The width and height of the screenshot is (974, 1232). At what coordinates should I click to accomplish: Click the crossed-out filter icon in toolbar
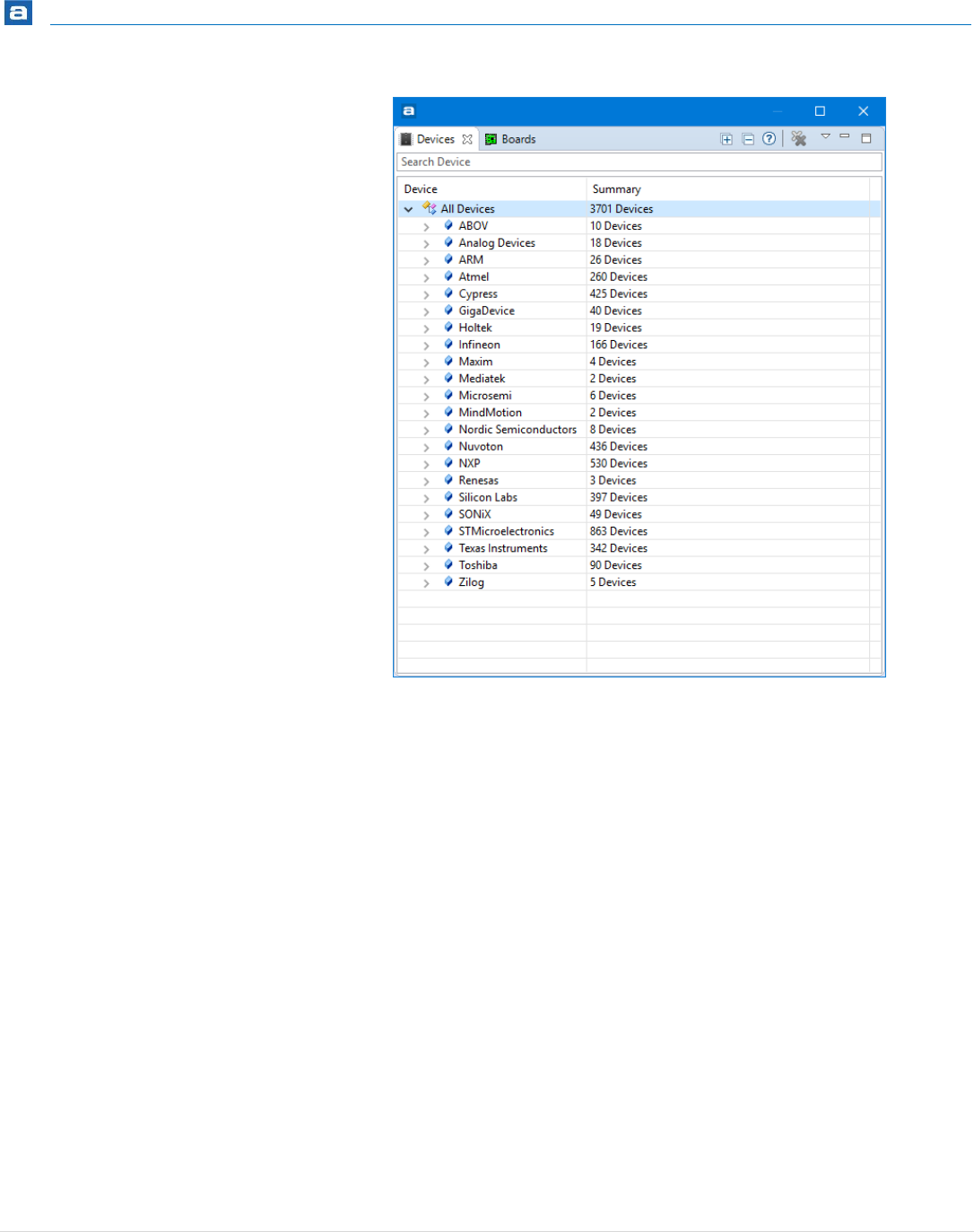point(799,138)
